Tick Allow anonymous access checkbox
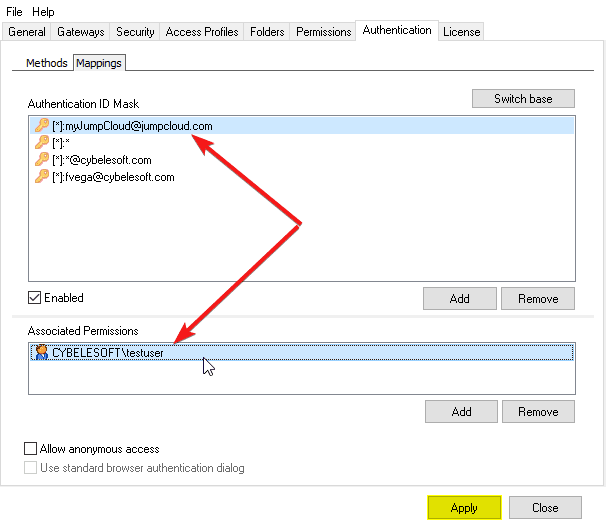Image resolution: width=606 pixels, height=528 pixels. 31,449
